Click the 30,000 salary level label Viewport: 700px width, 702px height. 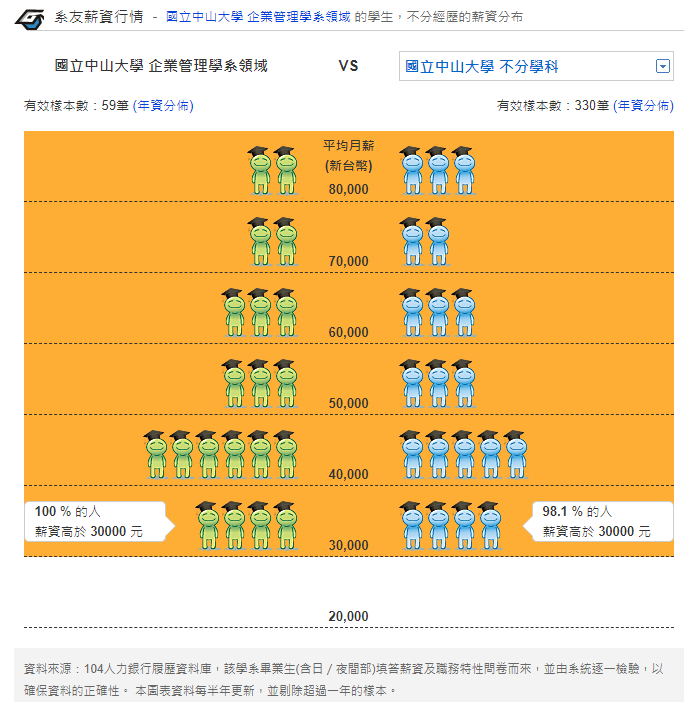click(349, 545)
